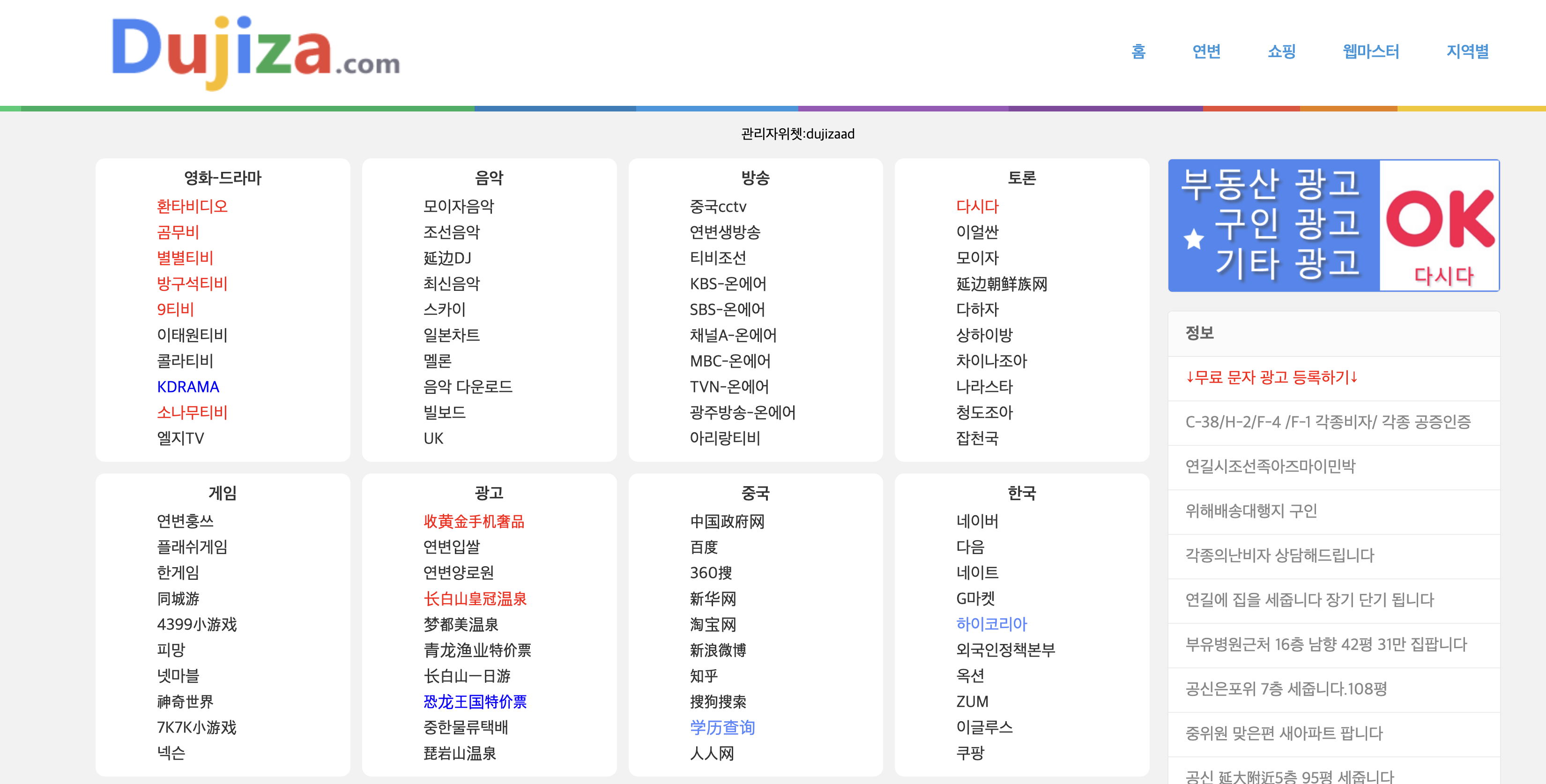Open the TVN-온에어 link
Viewport: 1546px width, 784px height.
pyautogui.click(x=729, y=387)
